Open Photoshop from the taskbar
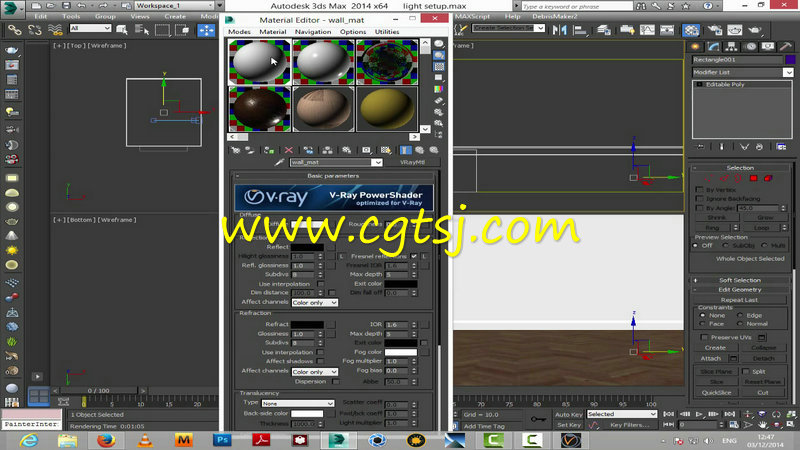 pyautogui.click(x=222, y=440)
